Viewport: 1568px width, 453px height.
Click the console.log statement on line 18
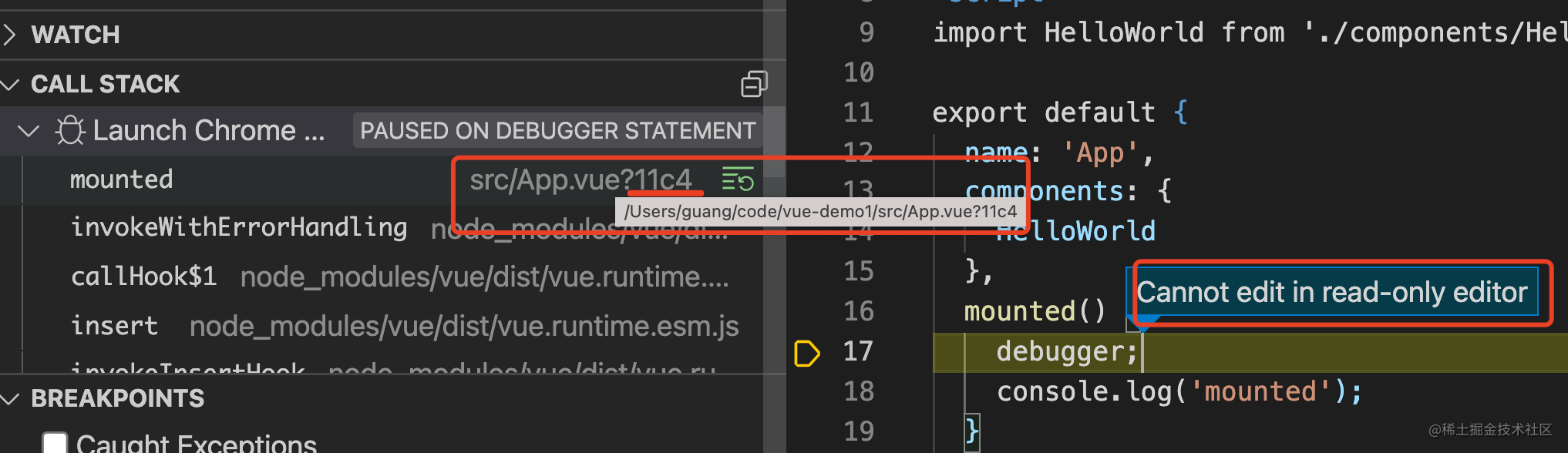click(1179, 392)
